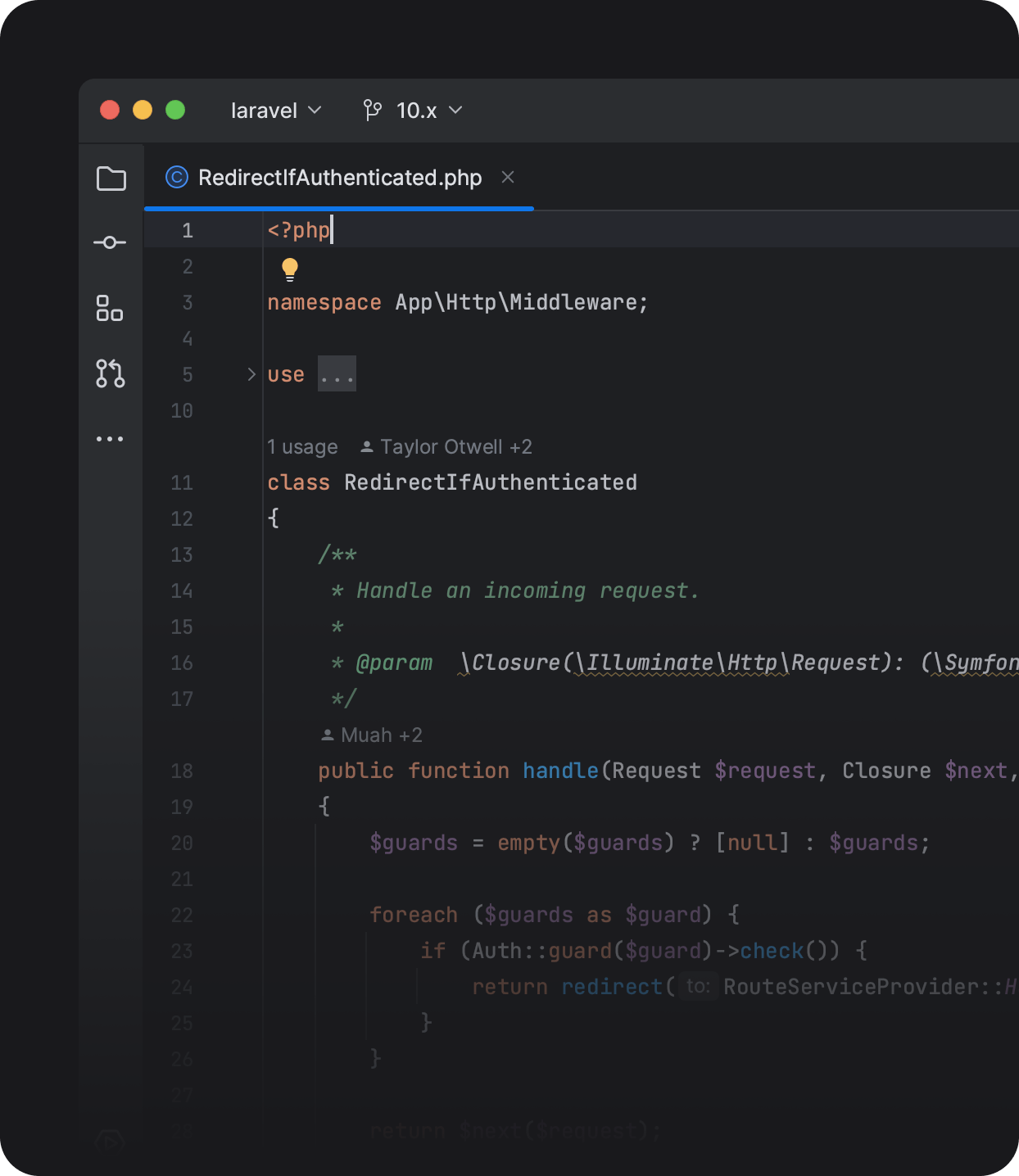
Task: Click line number 3 in gutter
Action: [188, 303]
